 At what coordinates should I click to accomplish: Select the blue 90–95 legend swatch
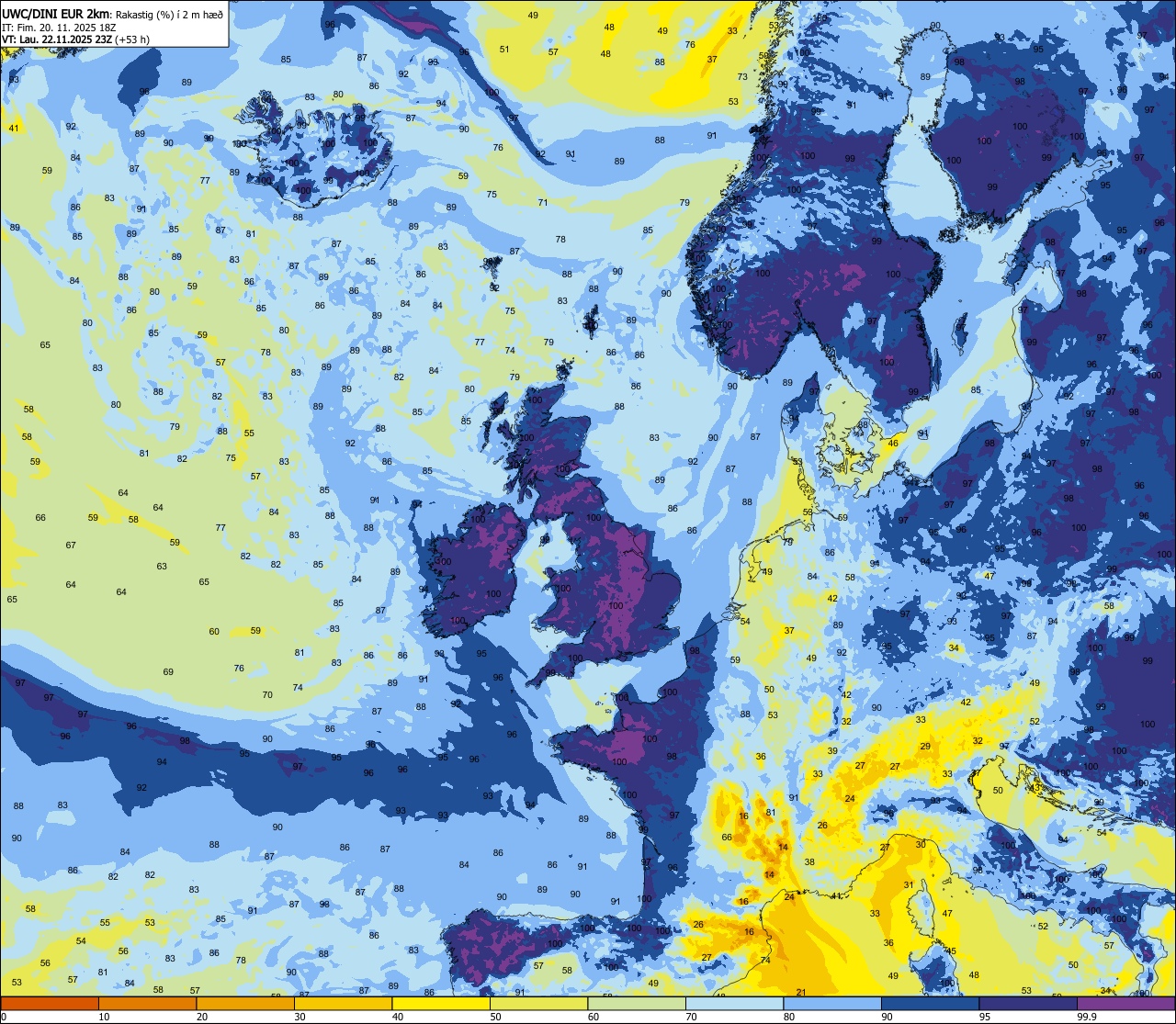930,1003
